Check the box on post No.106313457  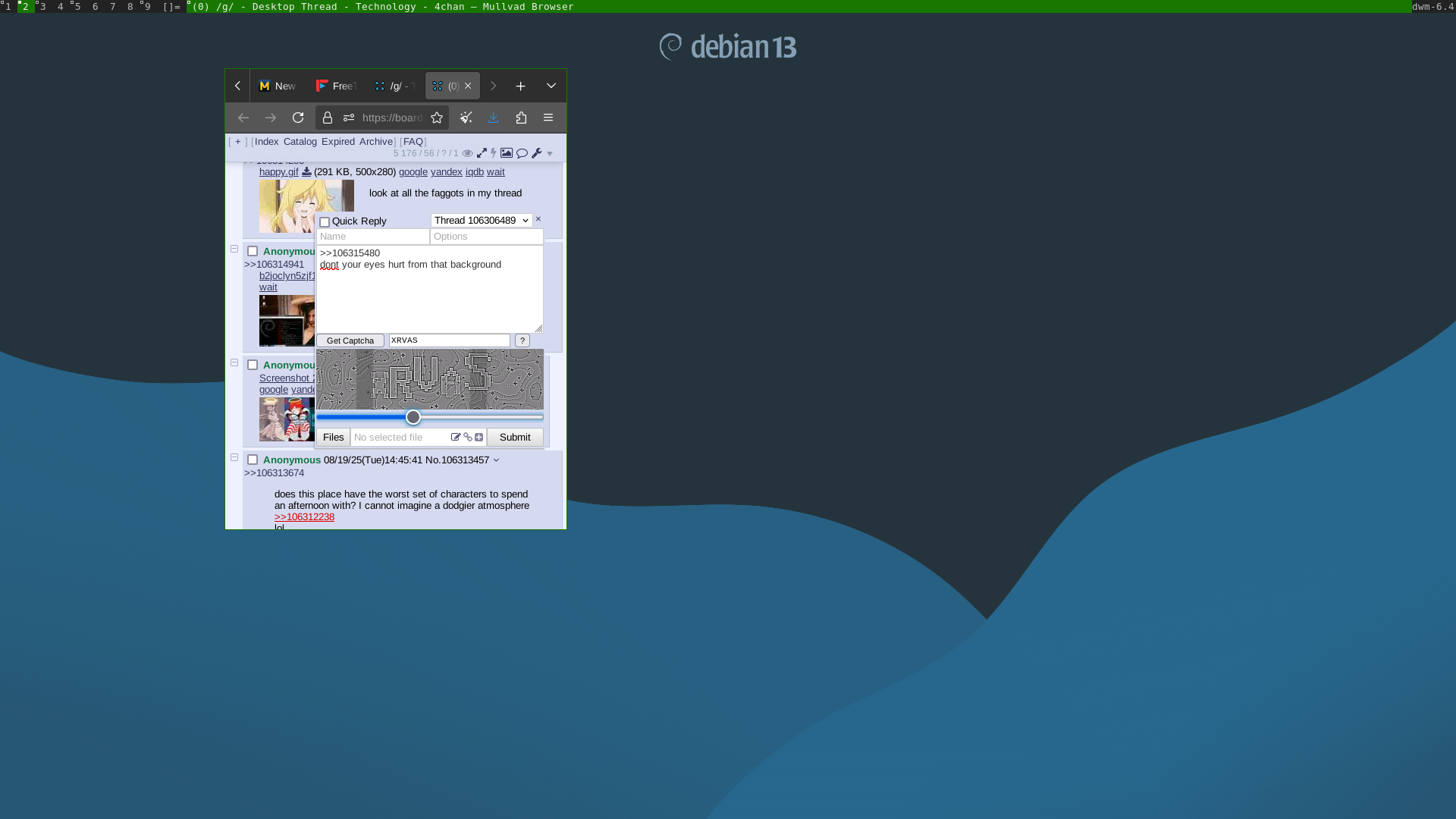tap(253, 460)
